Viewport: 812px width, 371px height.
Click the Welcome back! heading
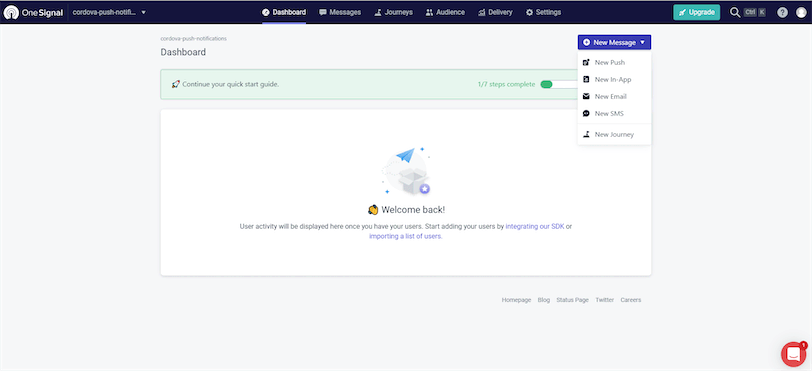[406, 210]
